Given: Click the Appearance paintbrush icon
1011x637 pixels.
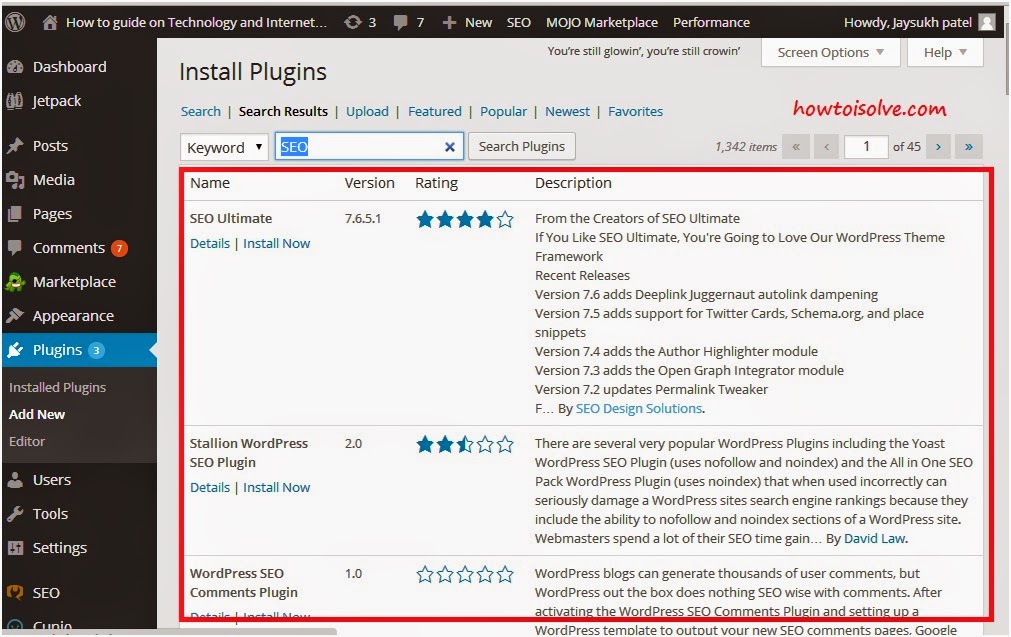Looking at the screenshot, I should tap(15, 316).
